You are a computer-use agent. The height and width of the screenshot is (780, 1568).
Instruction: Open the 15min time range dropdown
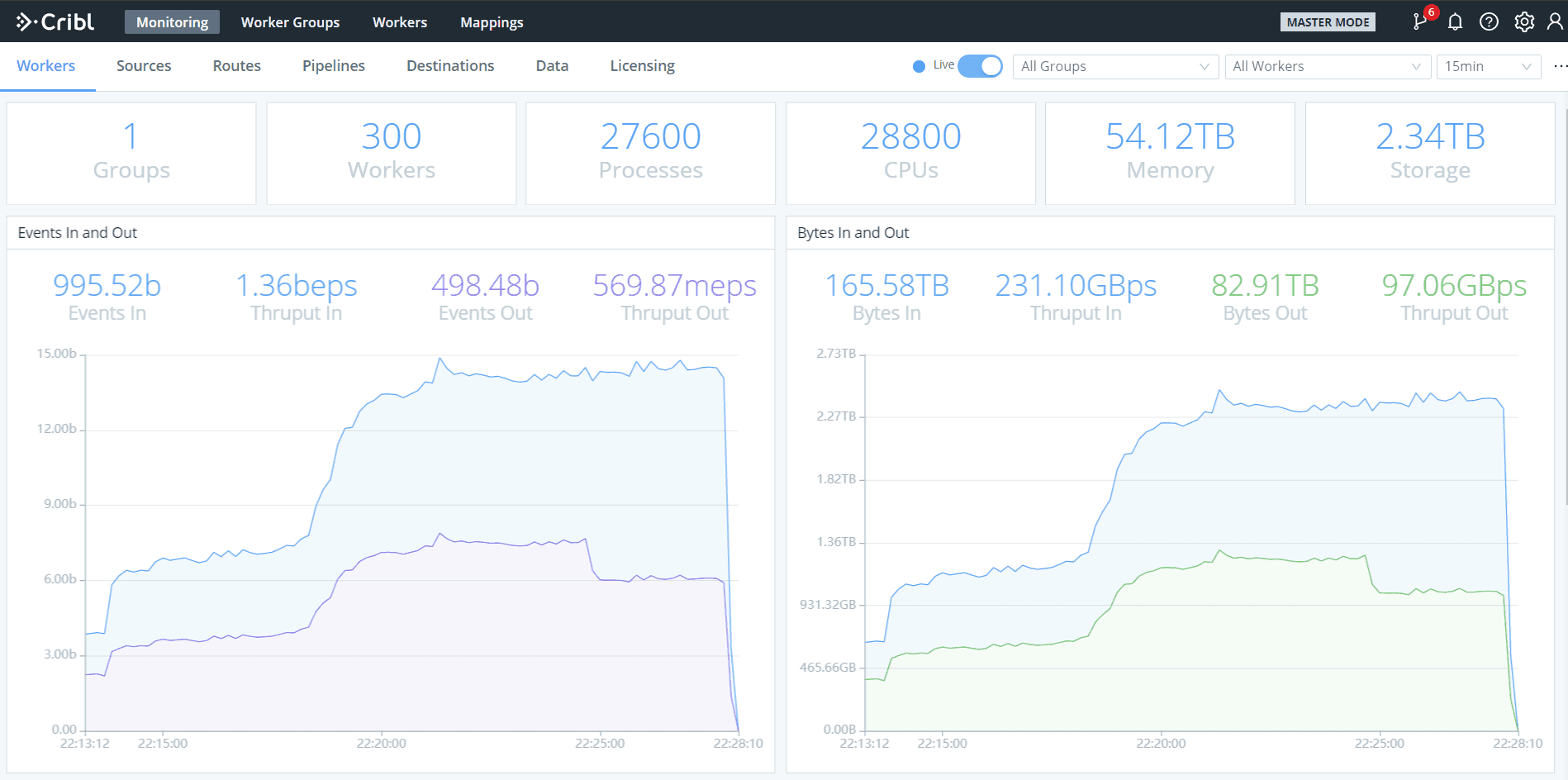point(1488,66)
